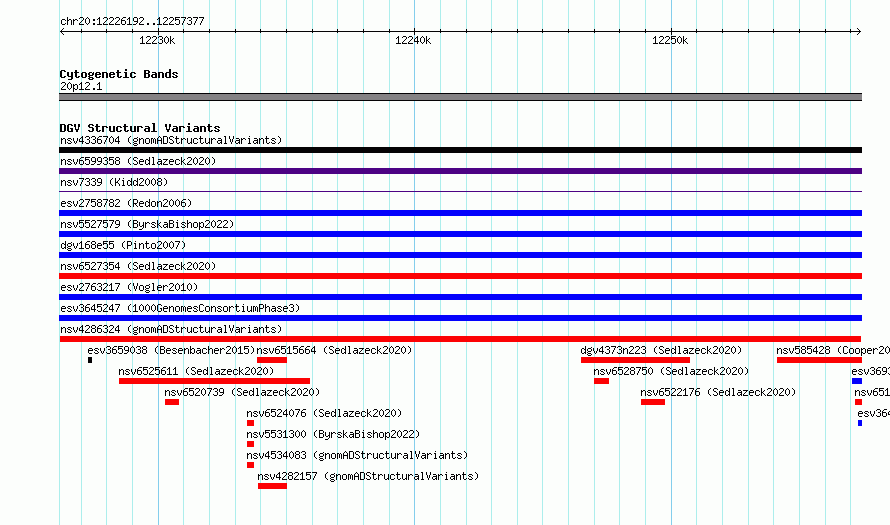Click the 12240k ruler label

pyautogui.click(x=413, y=40)
